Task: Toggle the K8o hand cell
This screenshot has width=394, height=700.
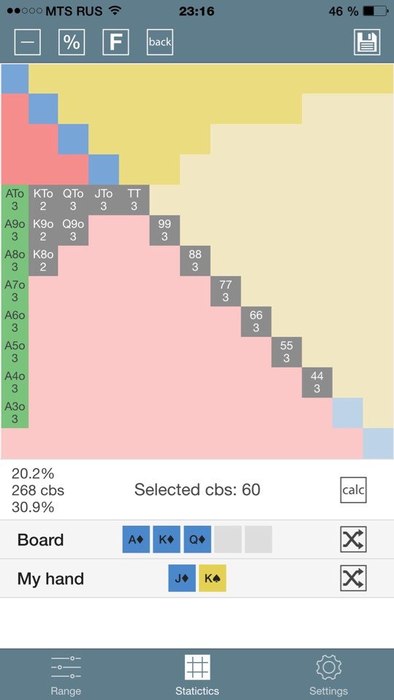Action: tap(44, 261)
